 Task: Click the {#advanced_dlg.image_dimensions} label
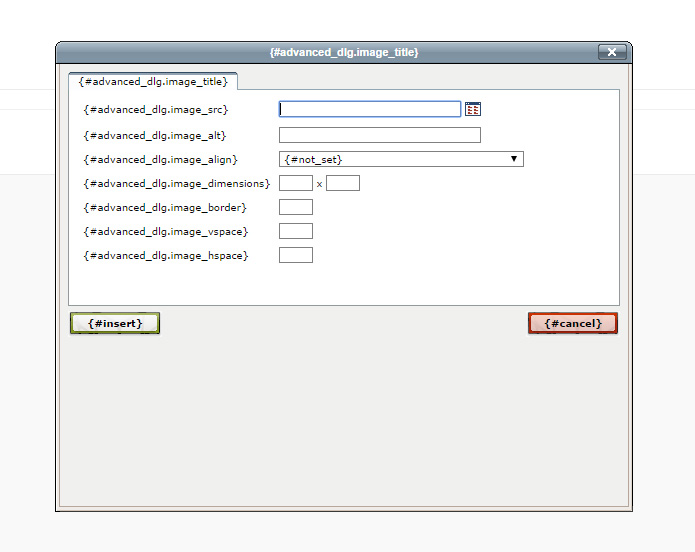point(176,183)
